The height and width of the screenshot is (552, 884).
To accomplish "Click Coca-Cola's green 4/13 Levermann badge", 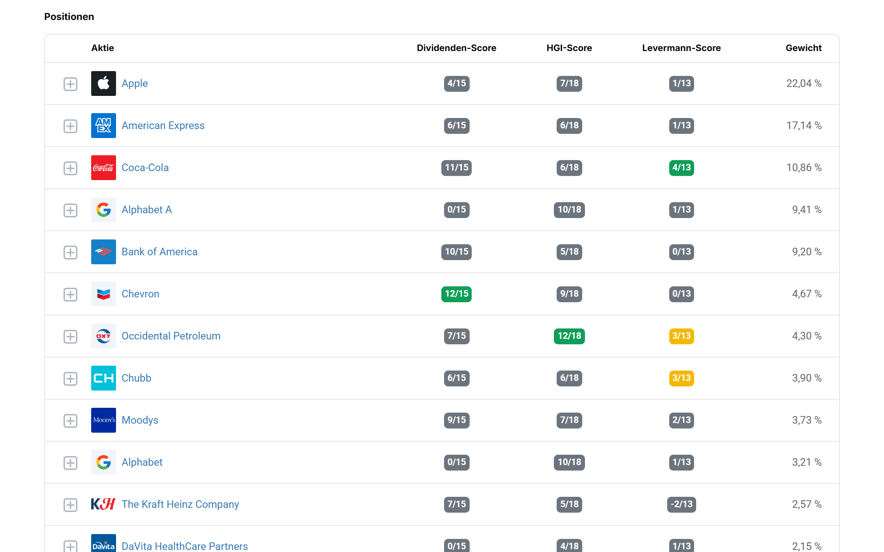I will point(682,167).
